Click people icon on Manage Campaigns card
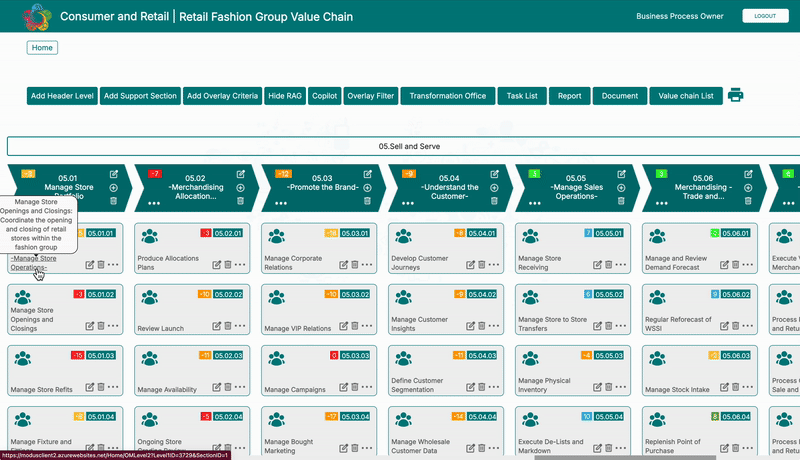This screenshot has width=800, height=460. (277, 359)
